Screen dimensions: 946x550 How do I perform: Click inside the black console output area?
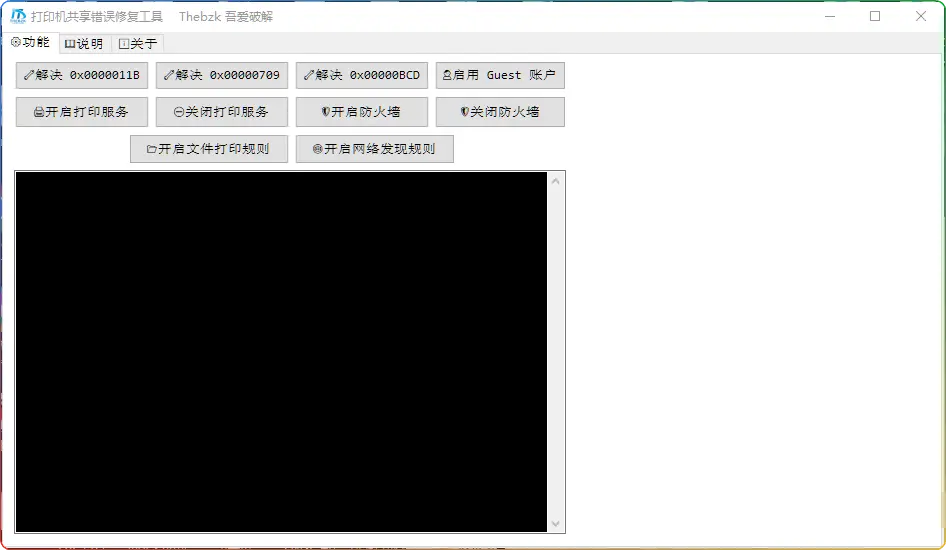point(281,352)
